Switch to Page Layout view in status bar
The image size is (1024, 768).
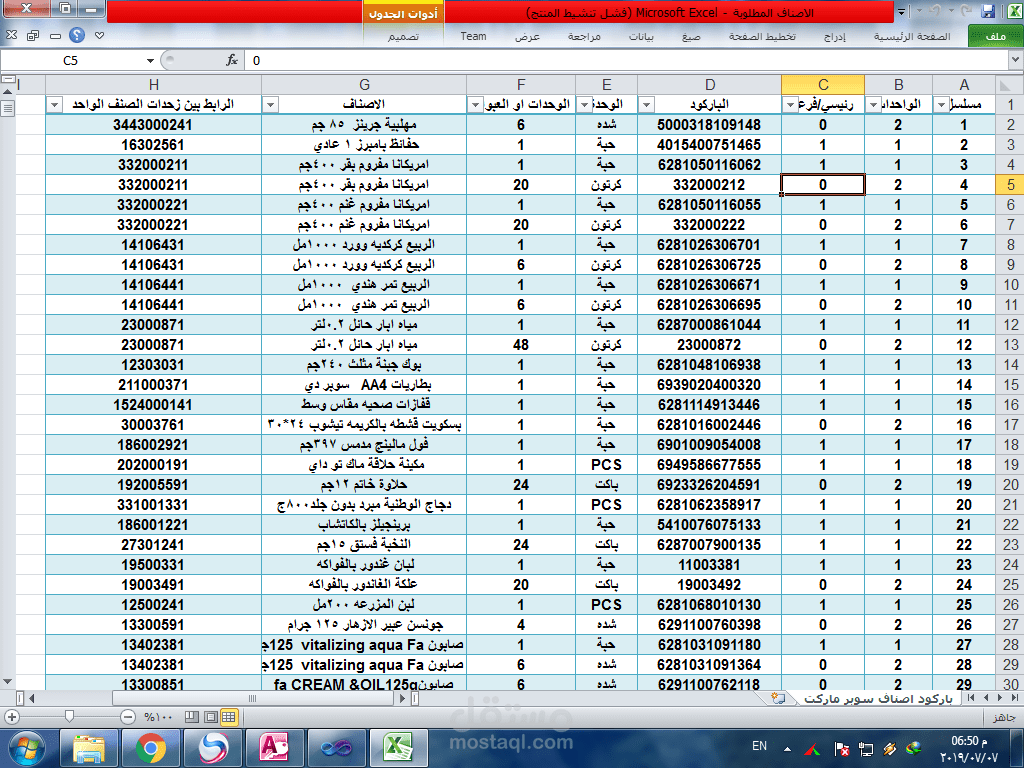tap(211, 717)
